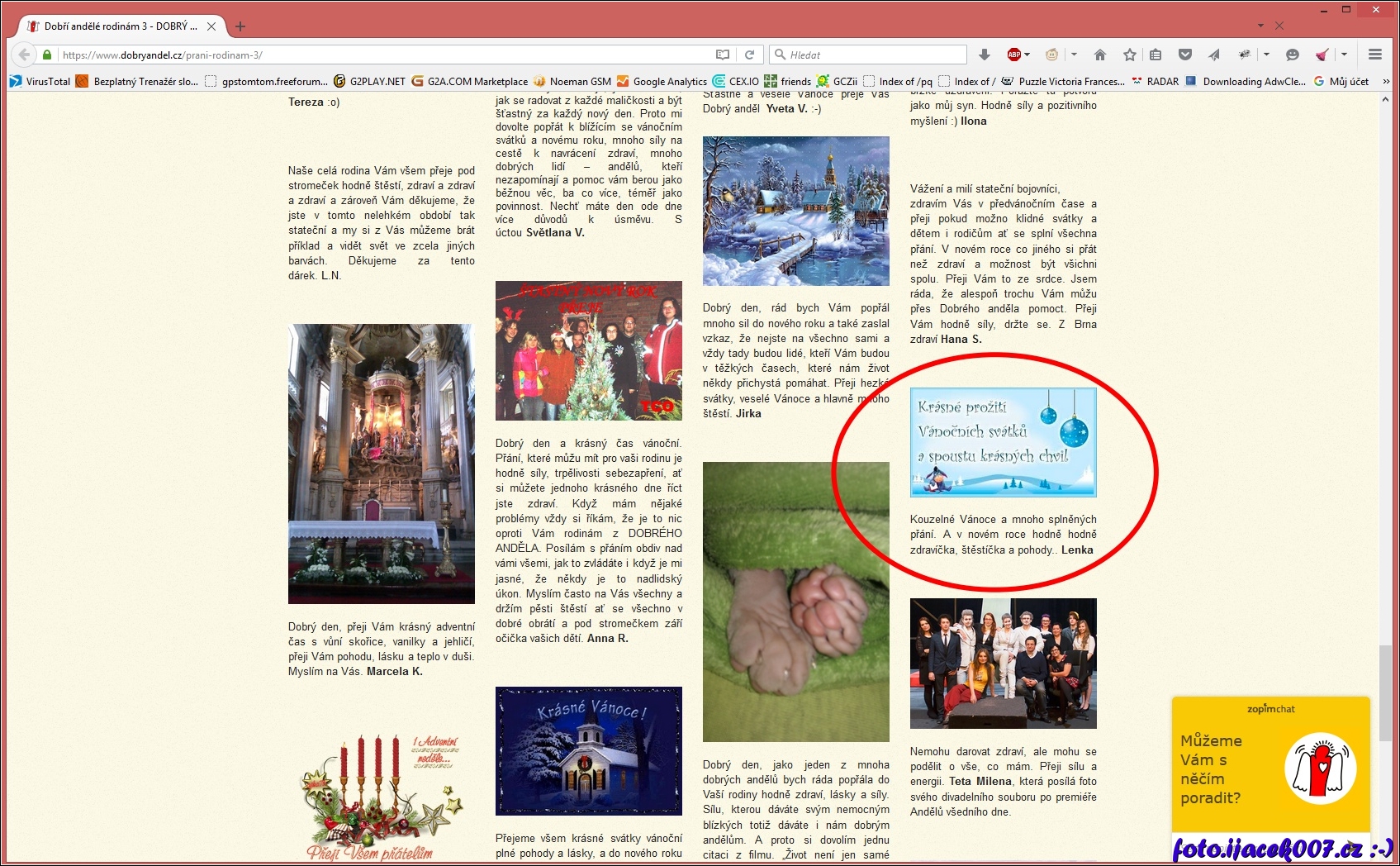Click the back navigation arrow
This screenshot has height=866, width=1400.
tap(24, 55)
